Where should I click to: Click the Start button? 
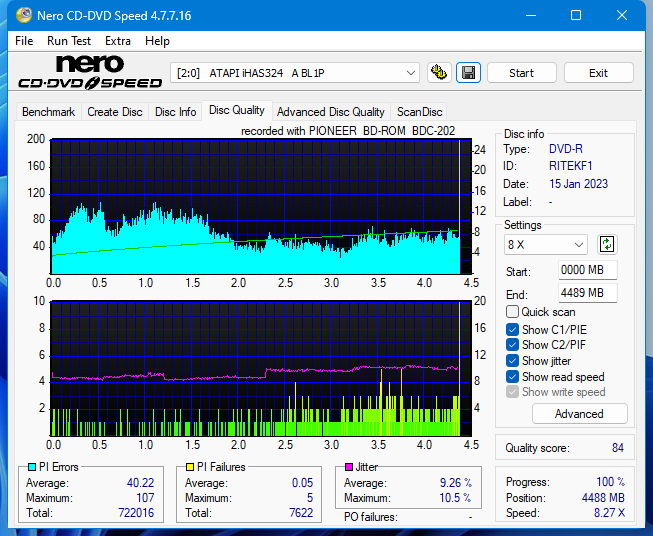521,73
